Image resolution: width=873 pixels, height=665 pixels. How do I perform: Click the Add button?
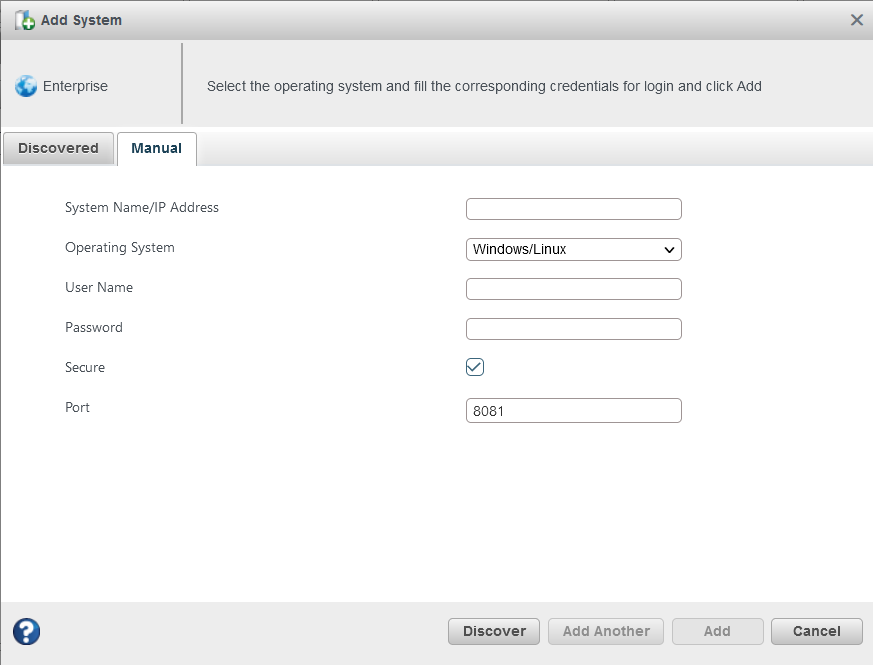pyautogui.click(x=717, y=631)
